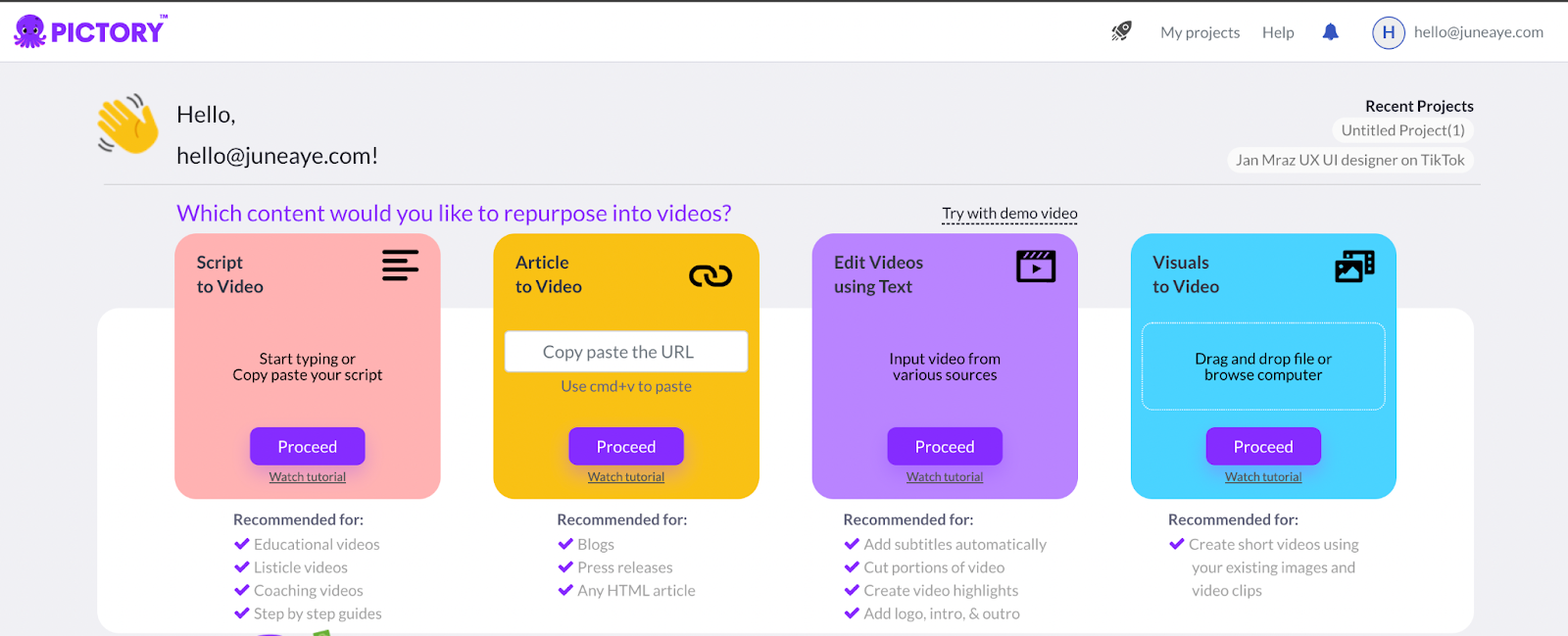Viewport: 1568px width, 636px height.
Task: Click Proceed under Script to Video
Action: (308, 446)
